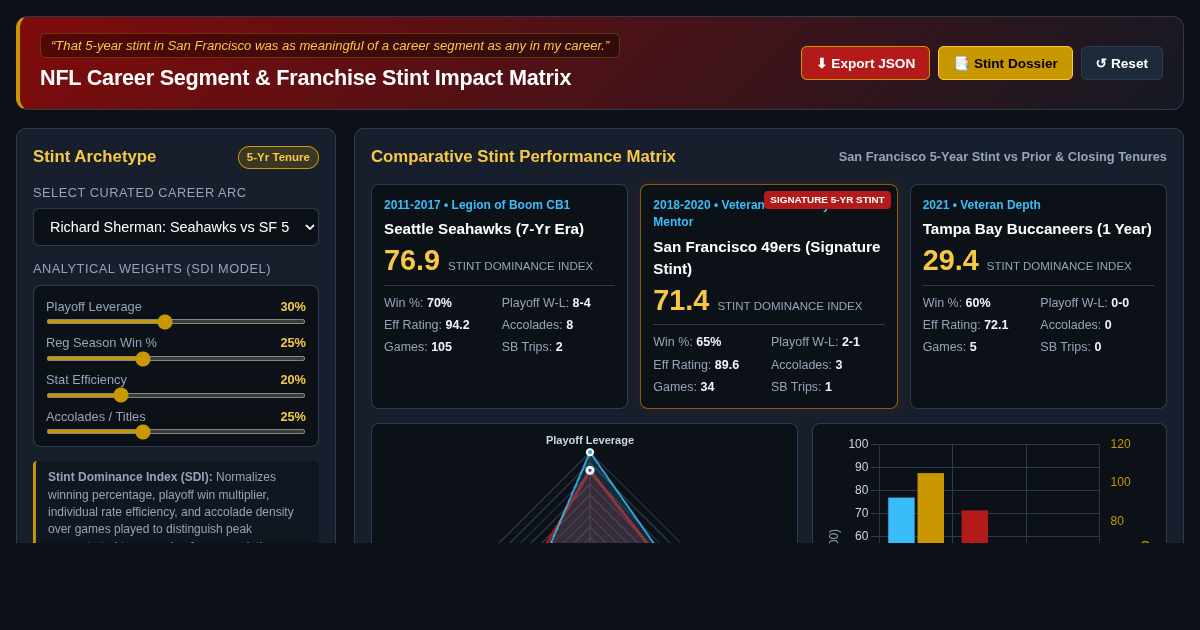This screenshot has width=1200, height=630.
Task: Click the gold bar in the bar chart
Action: point(931,508)
